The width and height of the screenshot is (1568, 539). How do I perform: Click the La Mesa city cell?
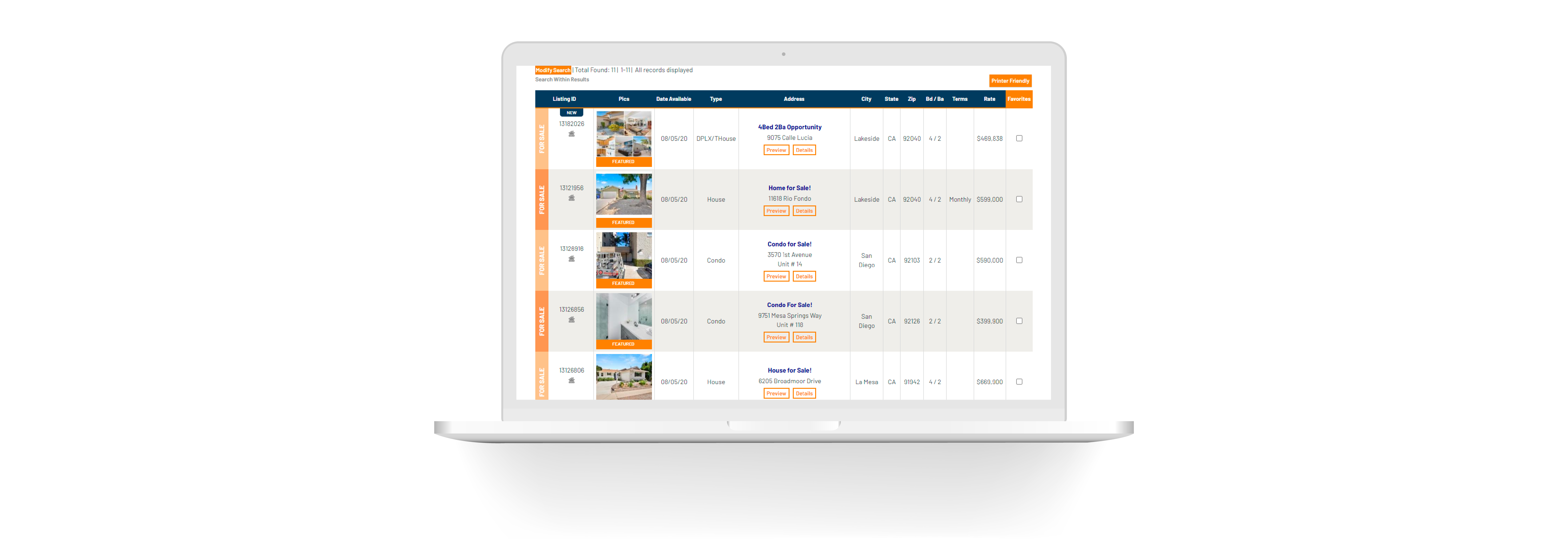click(866, 382)
